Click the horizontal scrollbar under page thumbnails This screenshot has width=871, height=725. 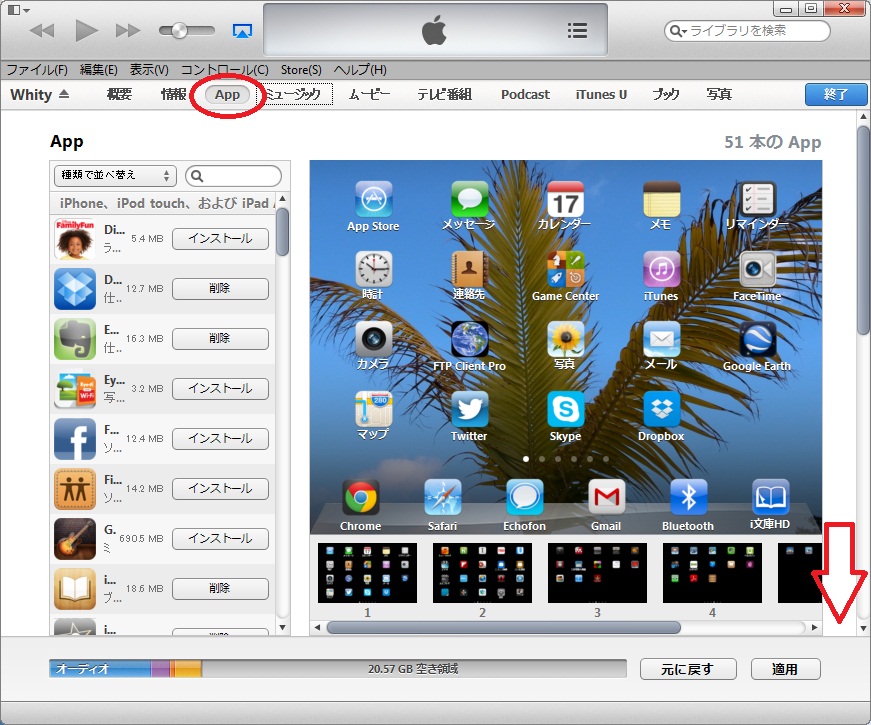(x=503, y=628)
